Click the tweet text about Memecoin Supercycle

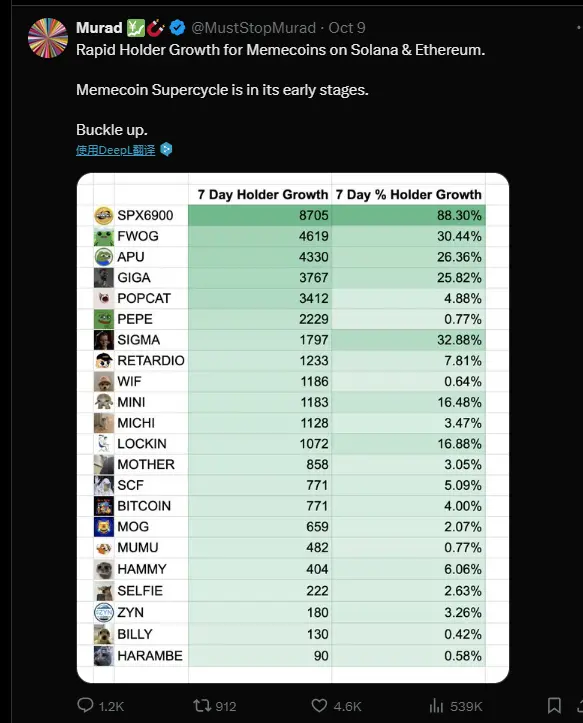(x=222, y=90)
